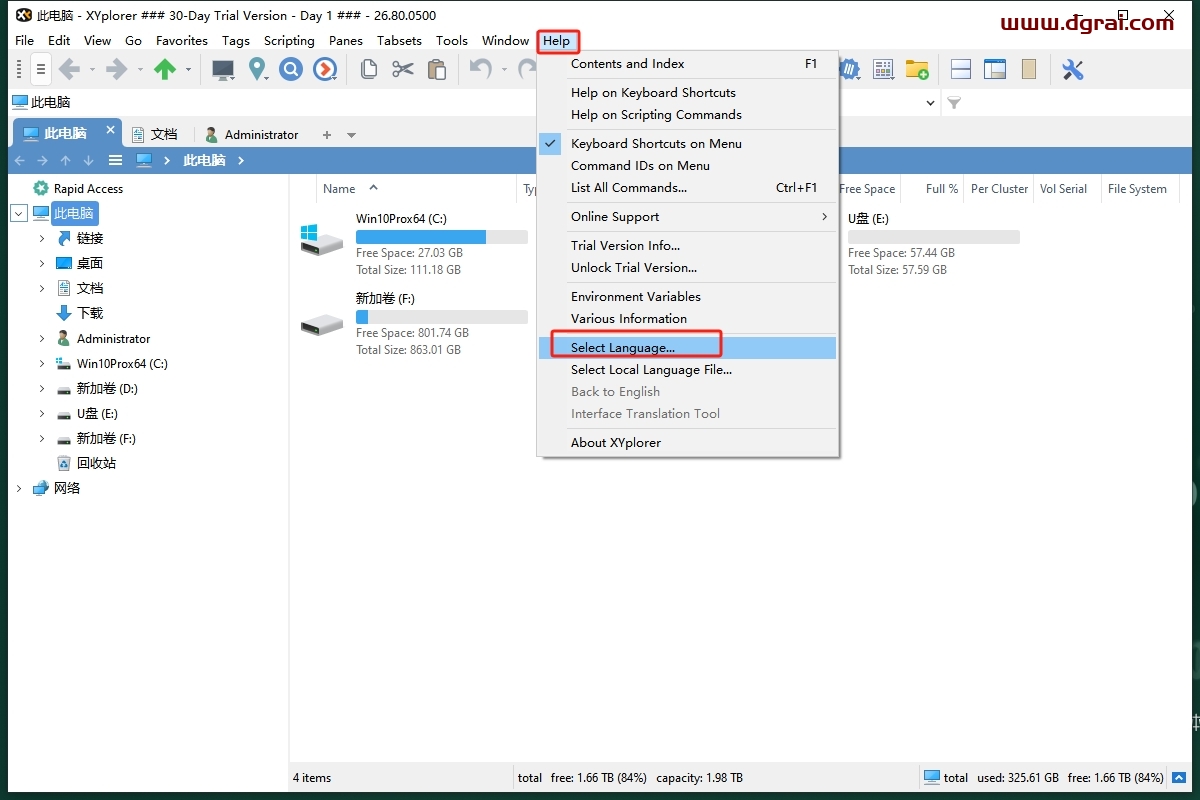Click Unlock Trial Version... entry

coord(687,267)
